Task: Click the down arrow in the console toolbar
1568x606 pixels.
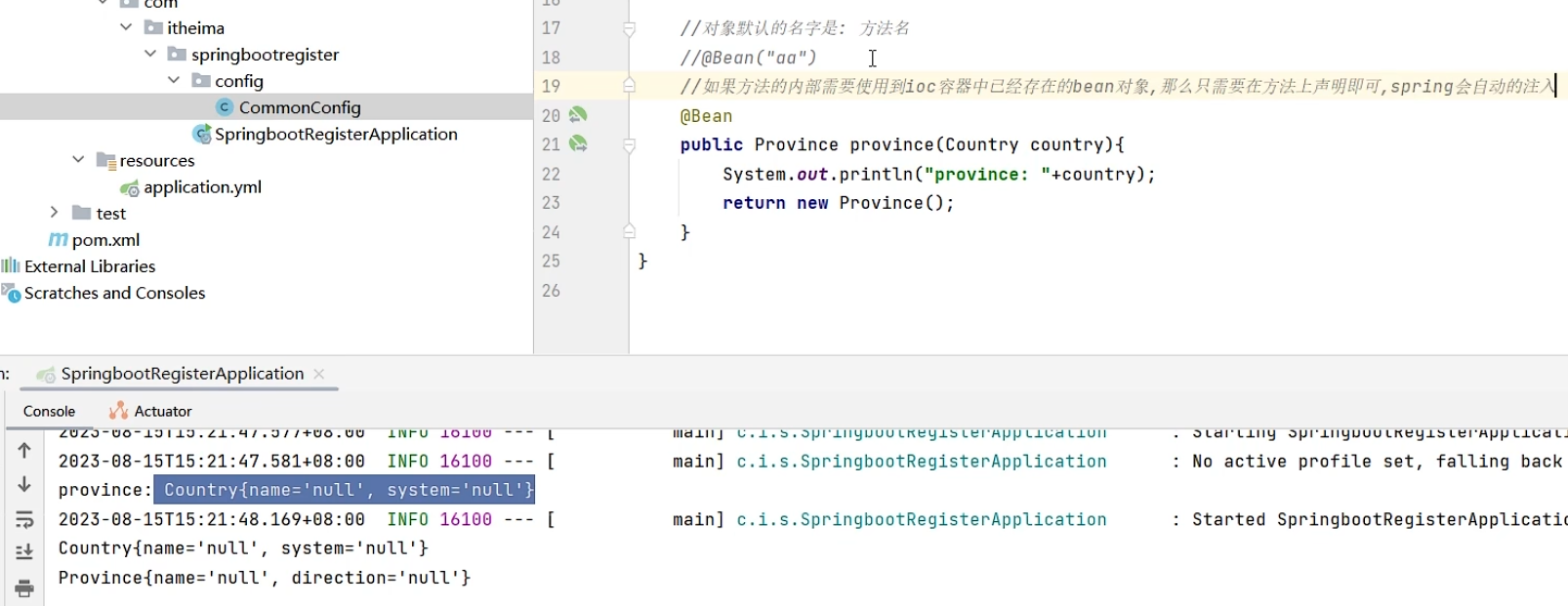Action: (x=24, y=484)
